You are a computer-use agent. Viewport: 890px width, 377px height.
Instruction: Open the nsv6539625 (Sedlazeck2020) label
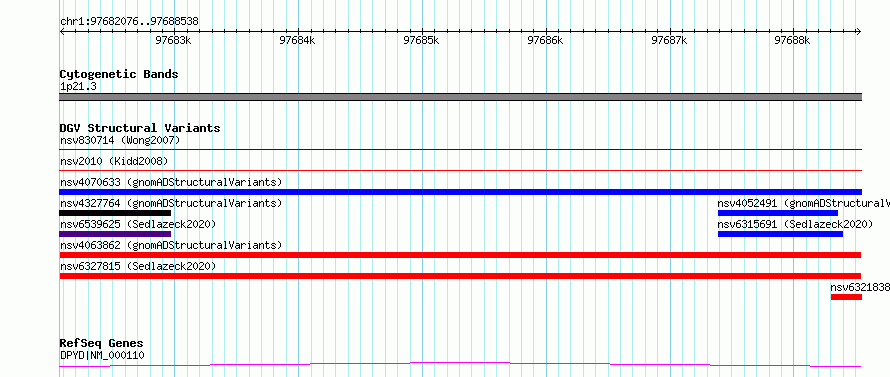pos(138,224)
